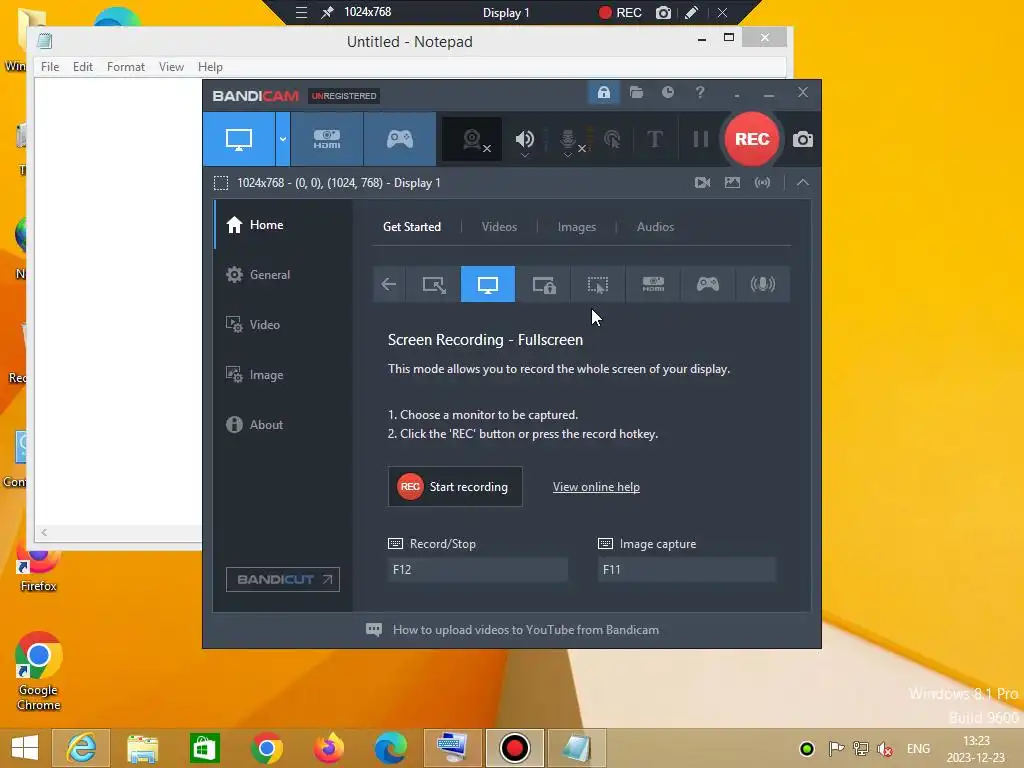1024x768 pixels.
Task: Click the big red REC button
Action: click(752, 139)
